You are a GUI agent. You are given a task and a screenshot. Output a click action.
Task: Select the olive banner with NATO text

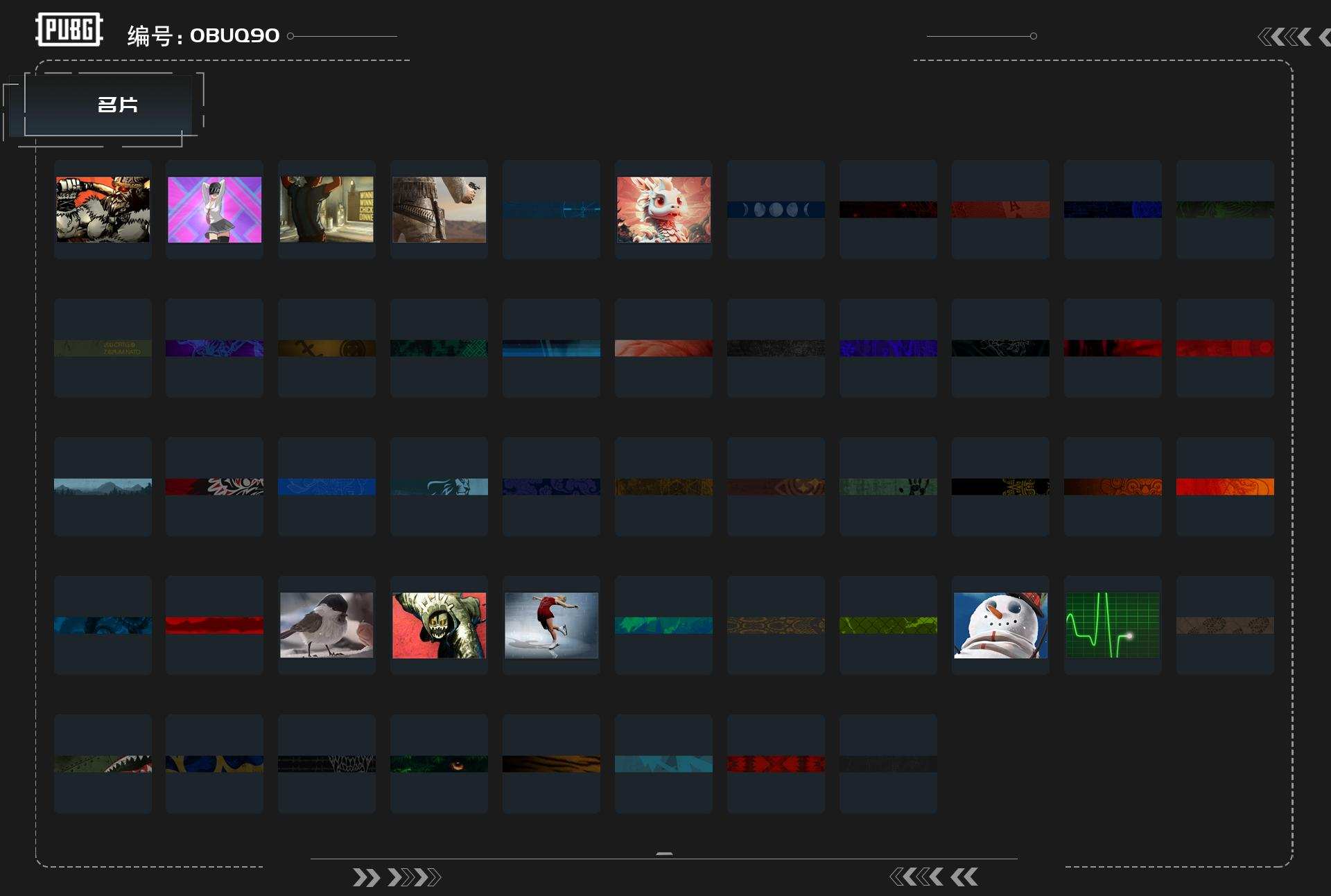click(103, 348)
